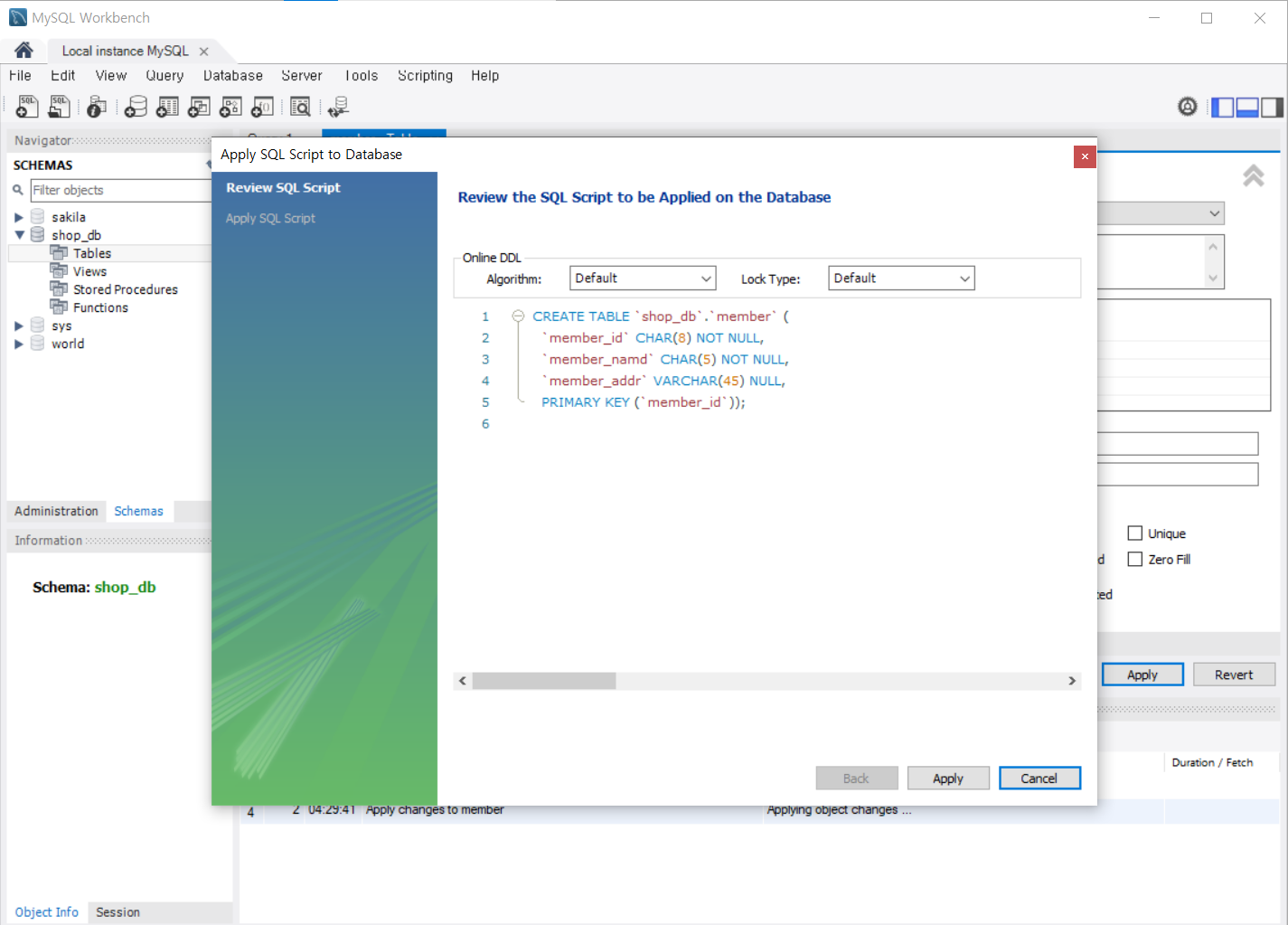Screen dimensions: 1288x925
Task: Click the Filter objects input field
Action: pyautogui.click(x=120, y=190)
